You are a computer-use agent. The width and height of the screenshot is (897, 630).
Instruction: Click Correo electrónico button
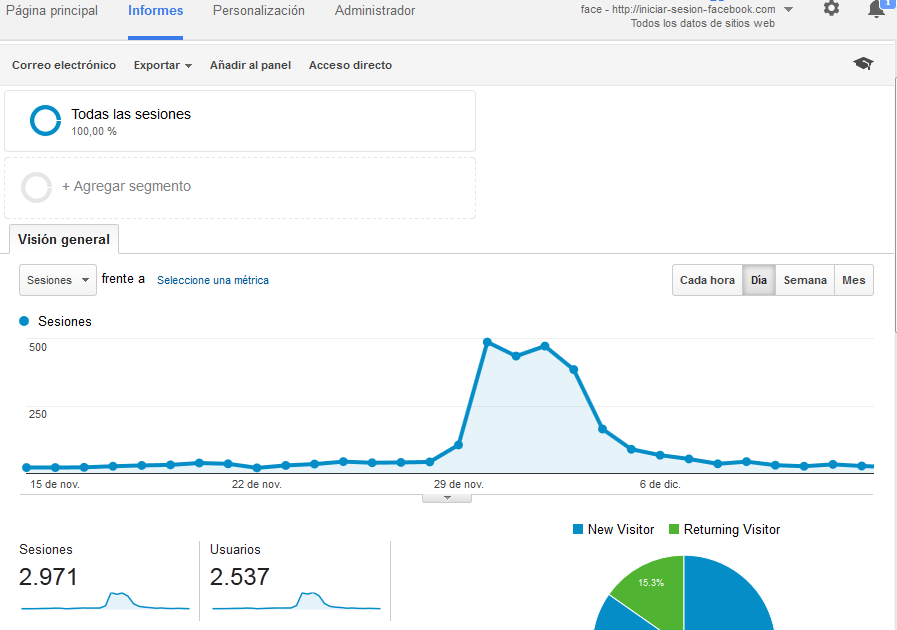[64, 65]
